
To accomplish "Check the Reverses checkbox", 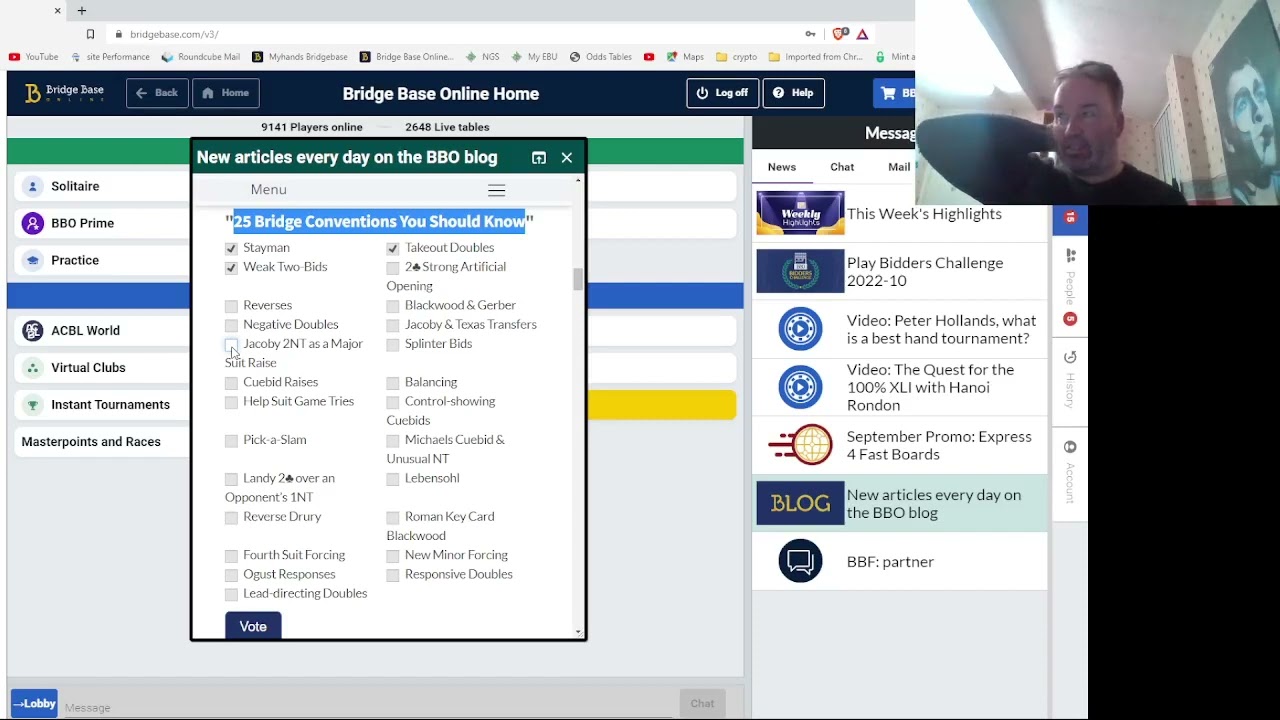I will point(232,306).
